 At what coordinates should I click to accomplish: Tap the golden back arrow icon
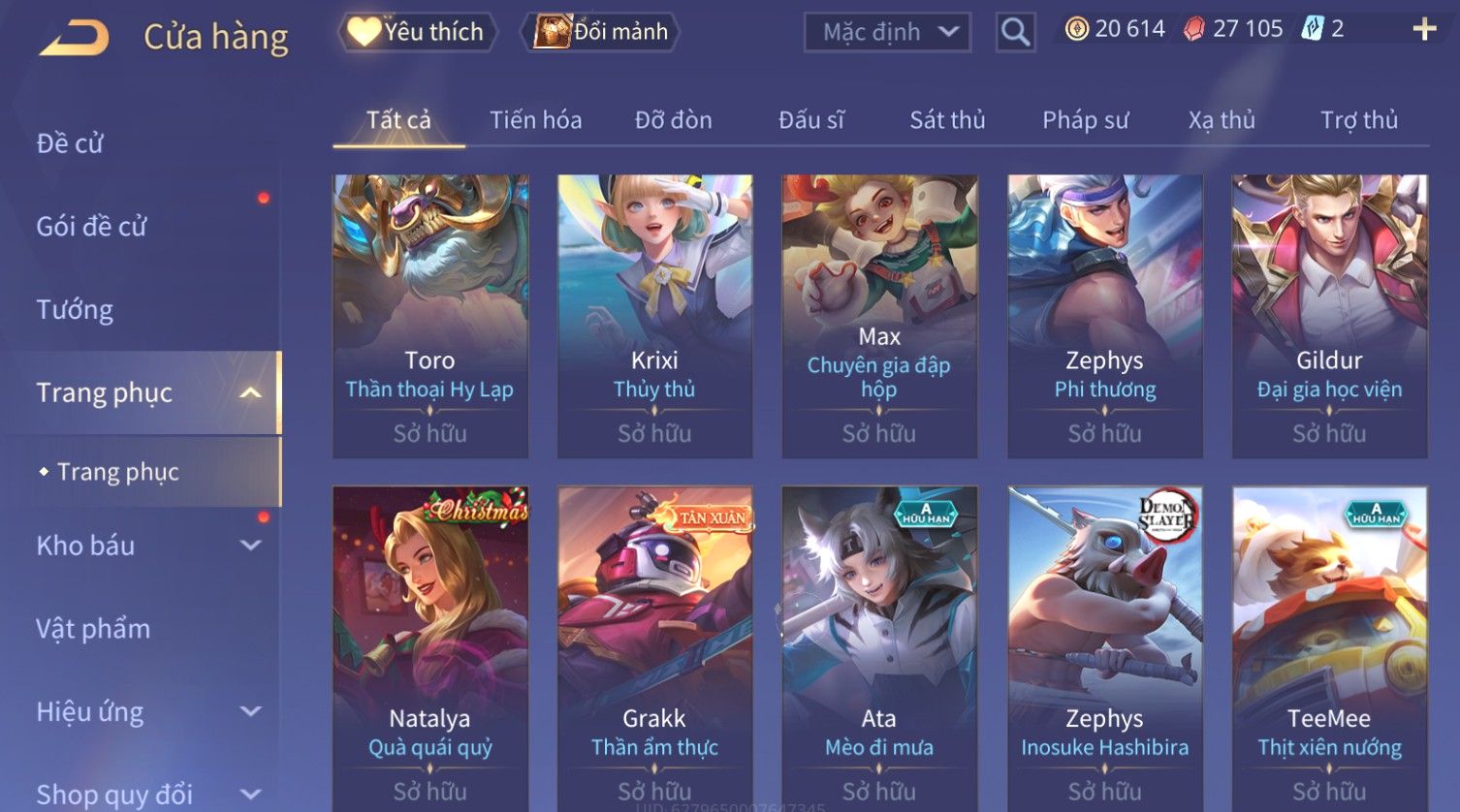[74, 38]
